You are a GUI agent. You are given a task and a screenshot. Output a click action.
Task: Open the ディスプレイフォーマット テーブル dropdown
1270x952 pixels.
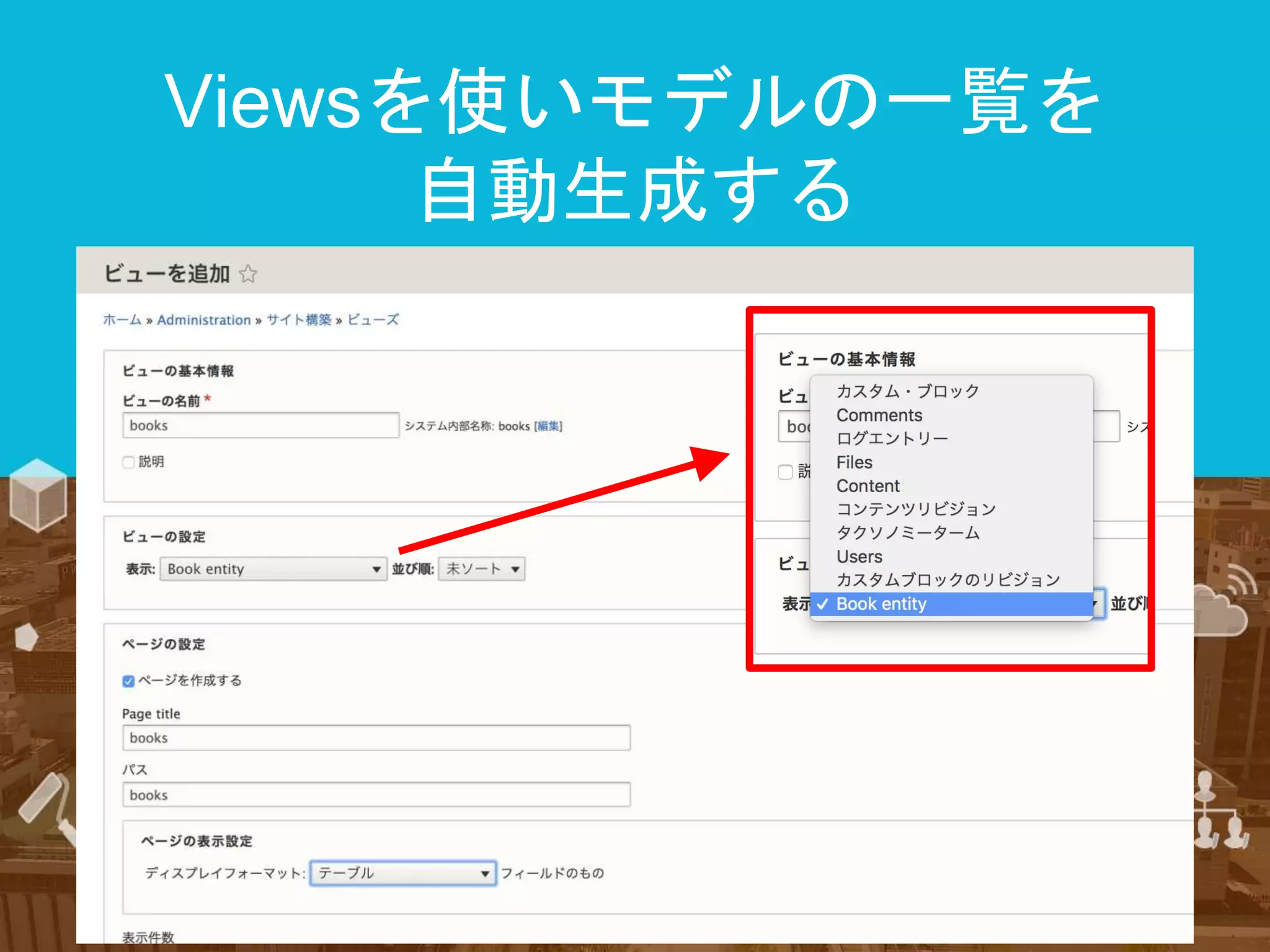tap(403, 873)
